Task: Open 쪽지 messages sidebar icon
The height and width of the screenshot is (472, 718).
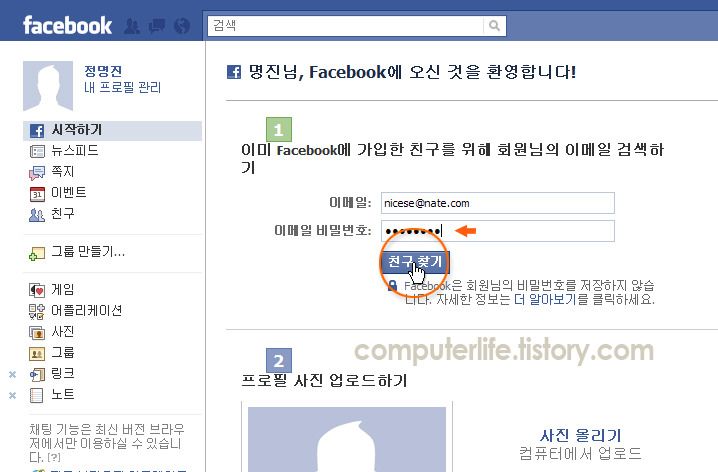Action: (x=37, y=173)
